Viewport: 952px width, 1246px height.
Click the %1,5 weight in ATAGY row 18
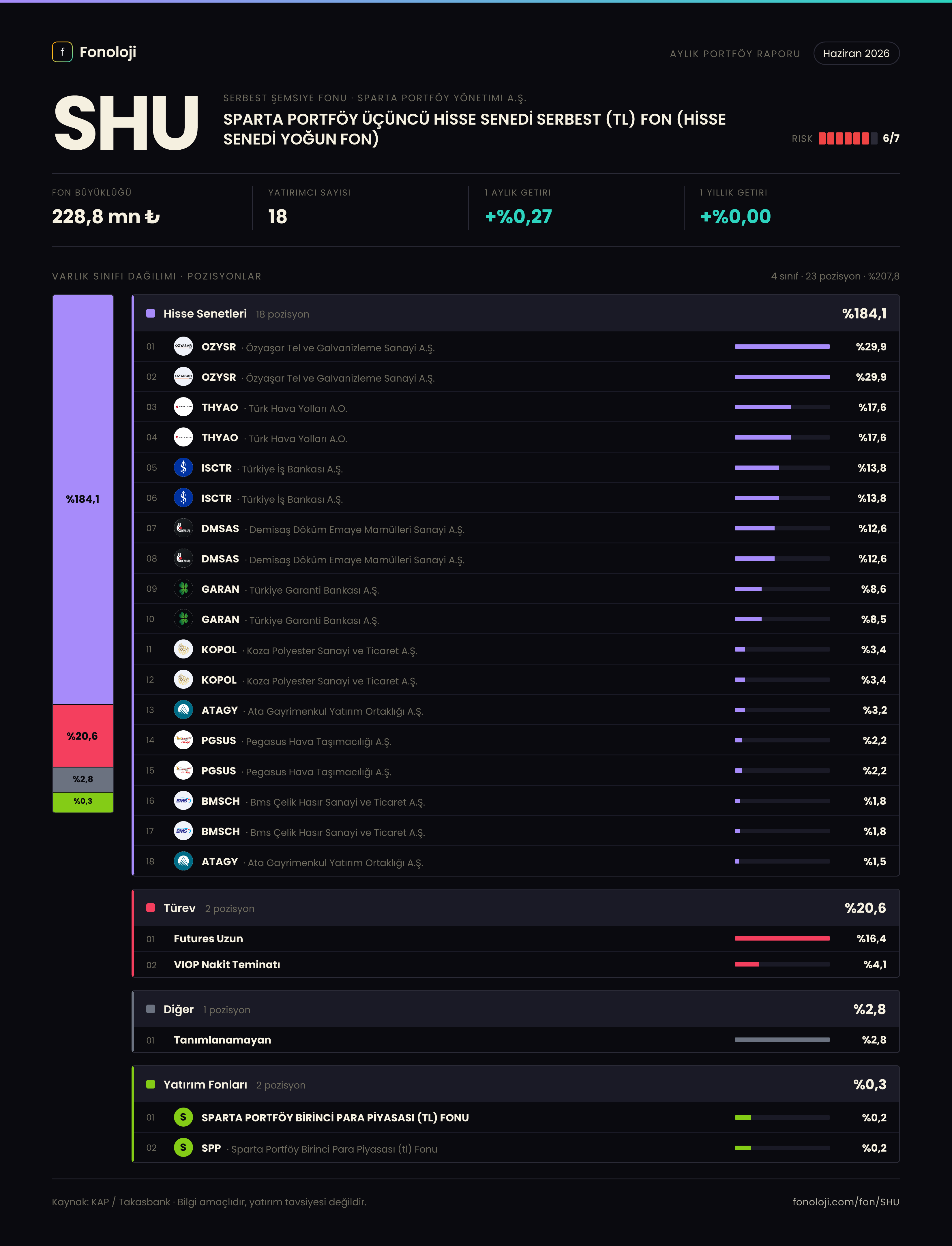point(875,862)
